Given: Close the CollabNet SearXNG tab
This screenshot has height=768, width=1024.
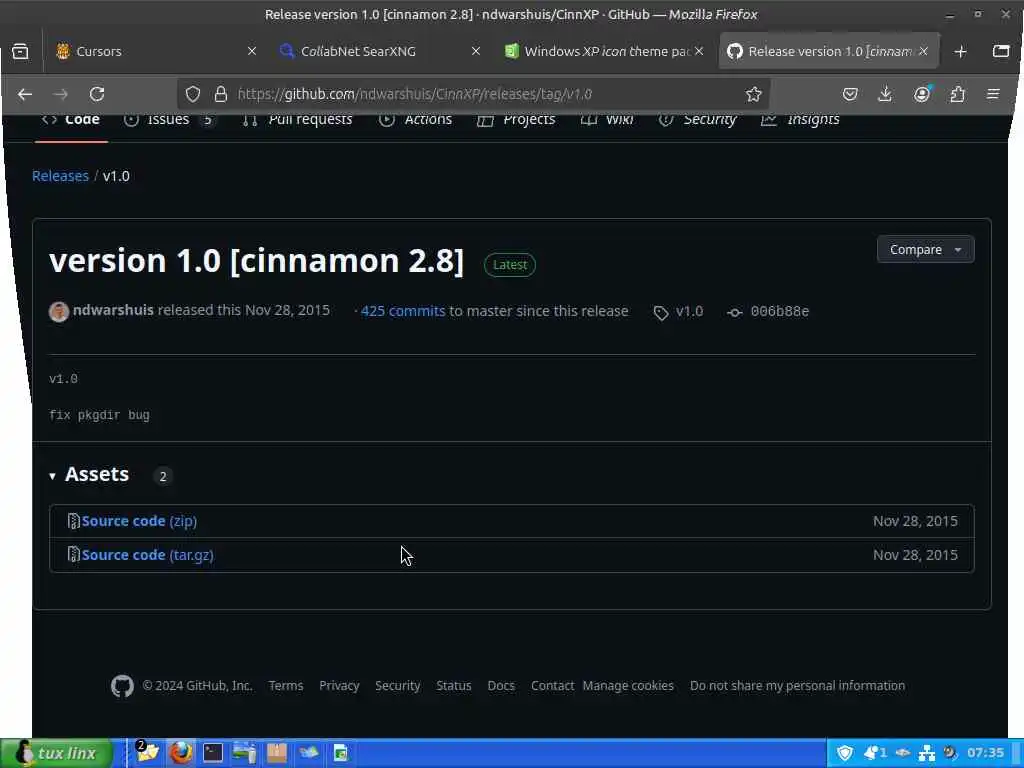Looking at the screenshot, I should coord(476,51).
